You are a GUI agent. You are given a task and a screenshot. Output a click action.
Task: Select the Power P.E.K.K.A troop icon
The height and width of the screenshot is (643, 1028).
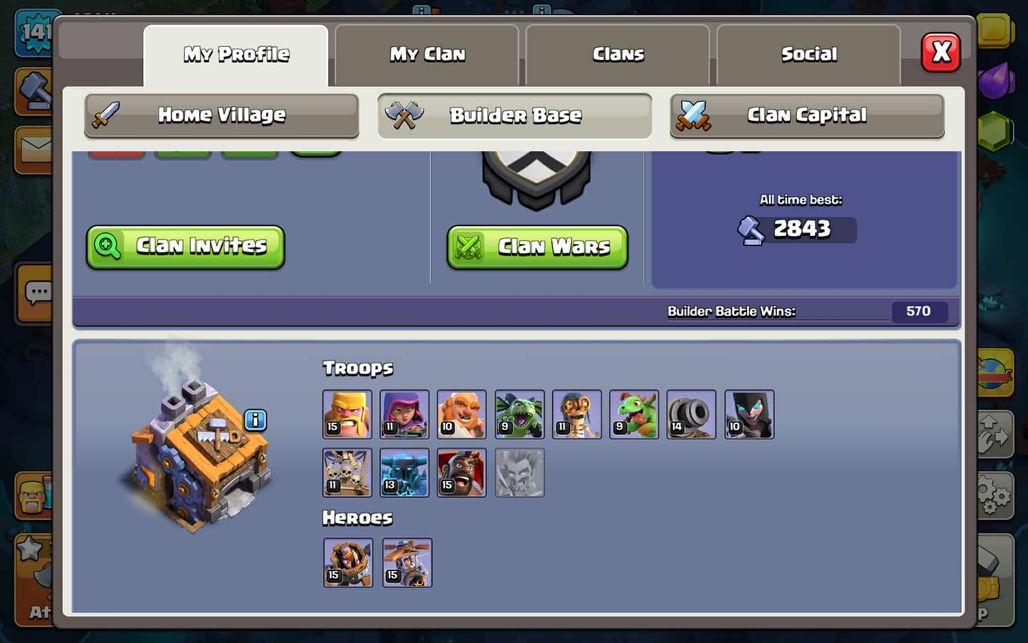point(405,473)
